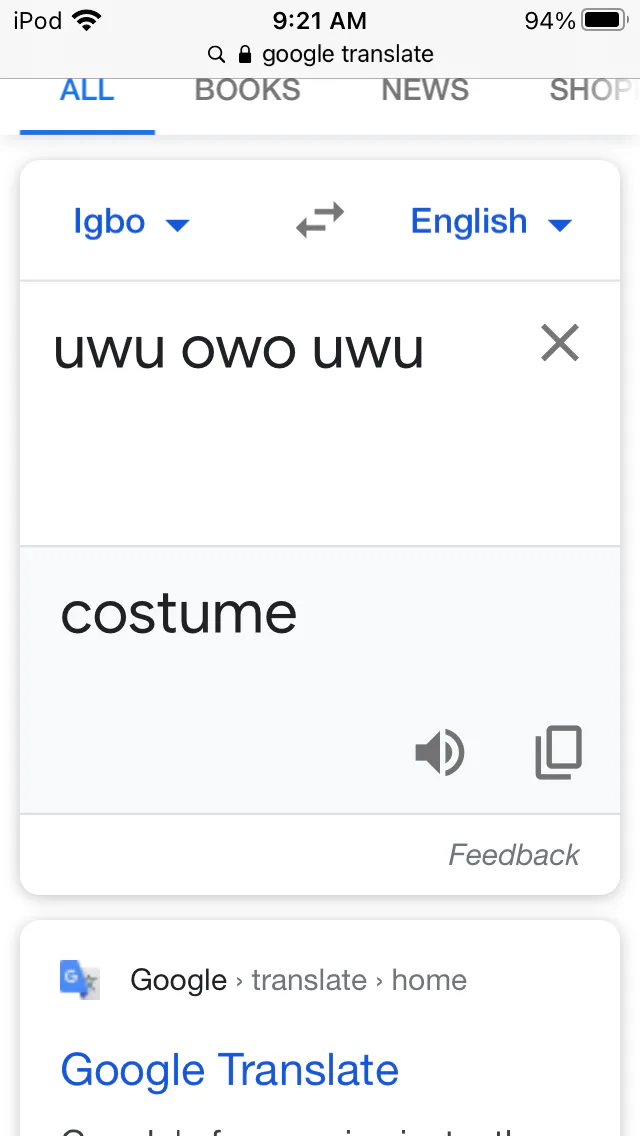Viewport: 640px width, 1136px height.
Task: Tap the source text "uwu owo uwu"
Action: 239,350
